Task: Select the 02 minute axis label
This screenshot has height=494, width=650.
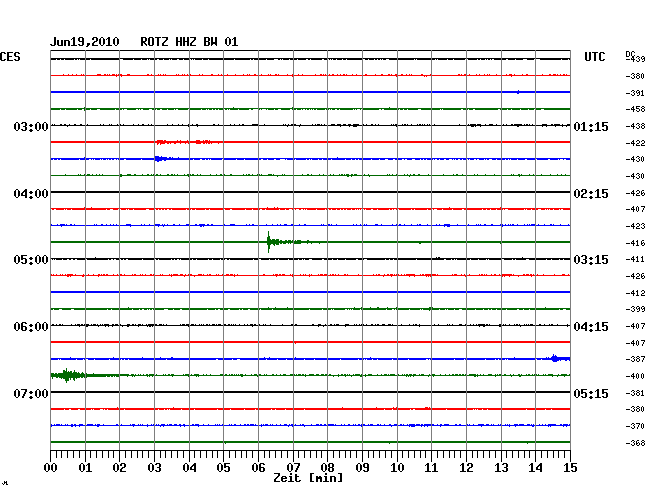Action: coord(119,467)
